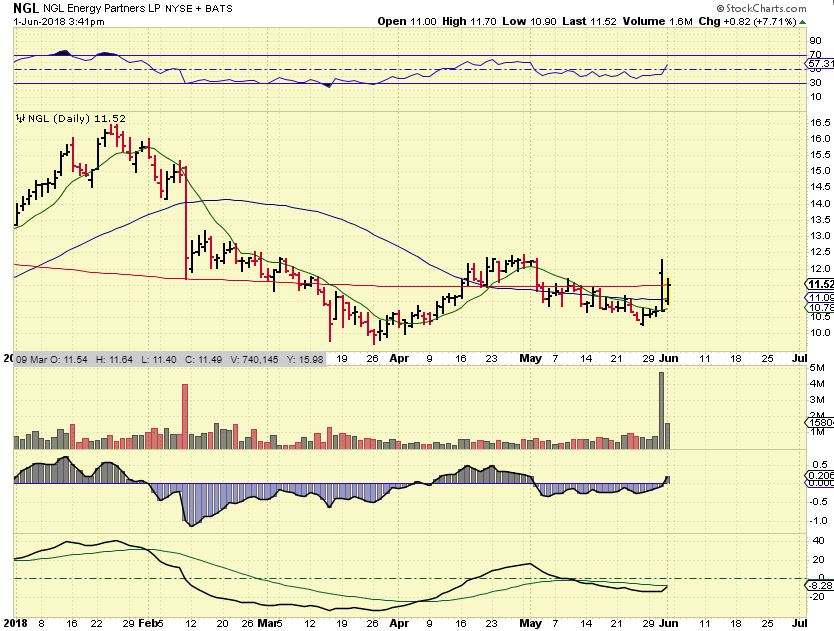Click the 40 label on bottom indicator axis
Viewport: 834px width, 631px height.
(x=819, y=541)
